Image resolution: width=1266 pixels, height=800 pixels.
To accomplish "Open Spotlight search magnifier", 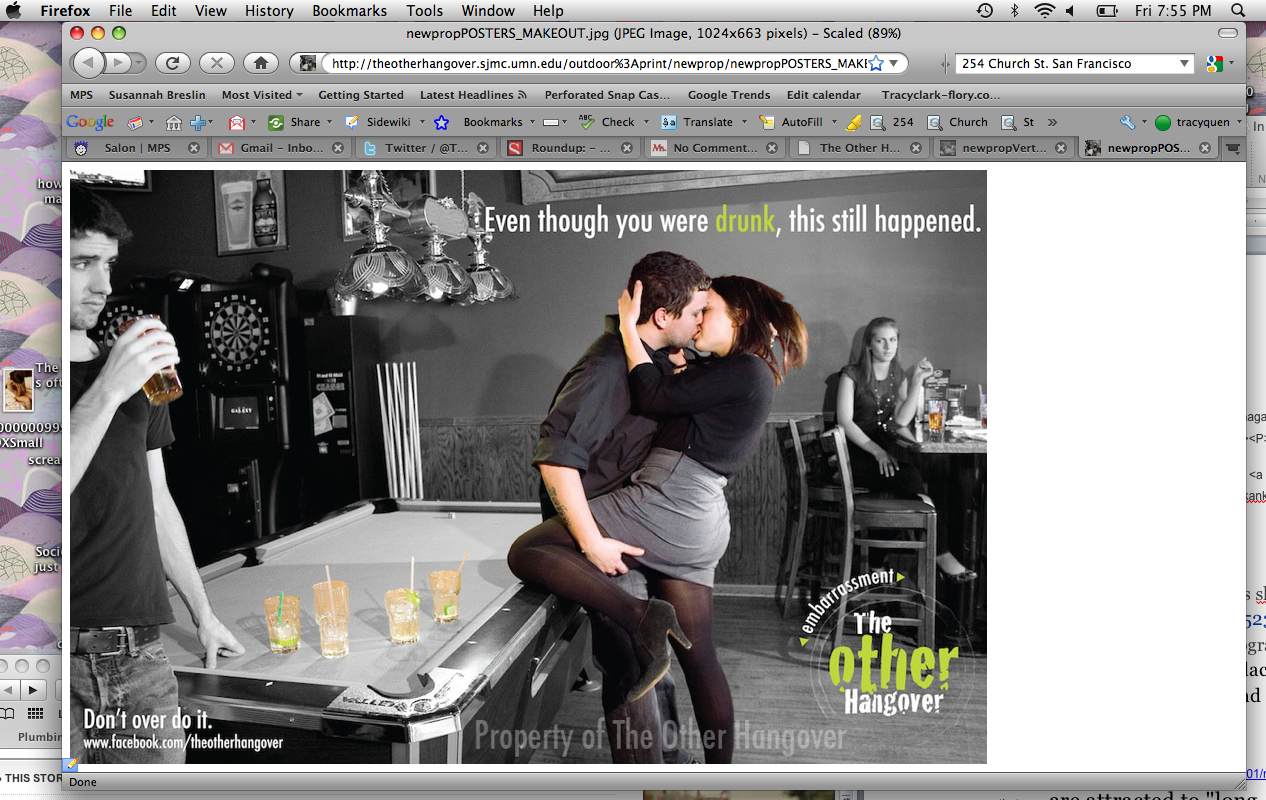I will coord(1240,11).
